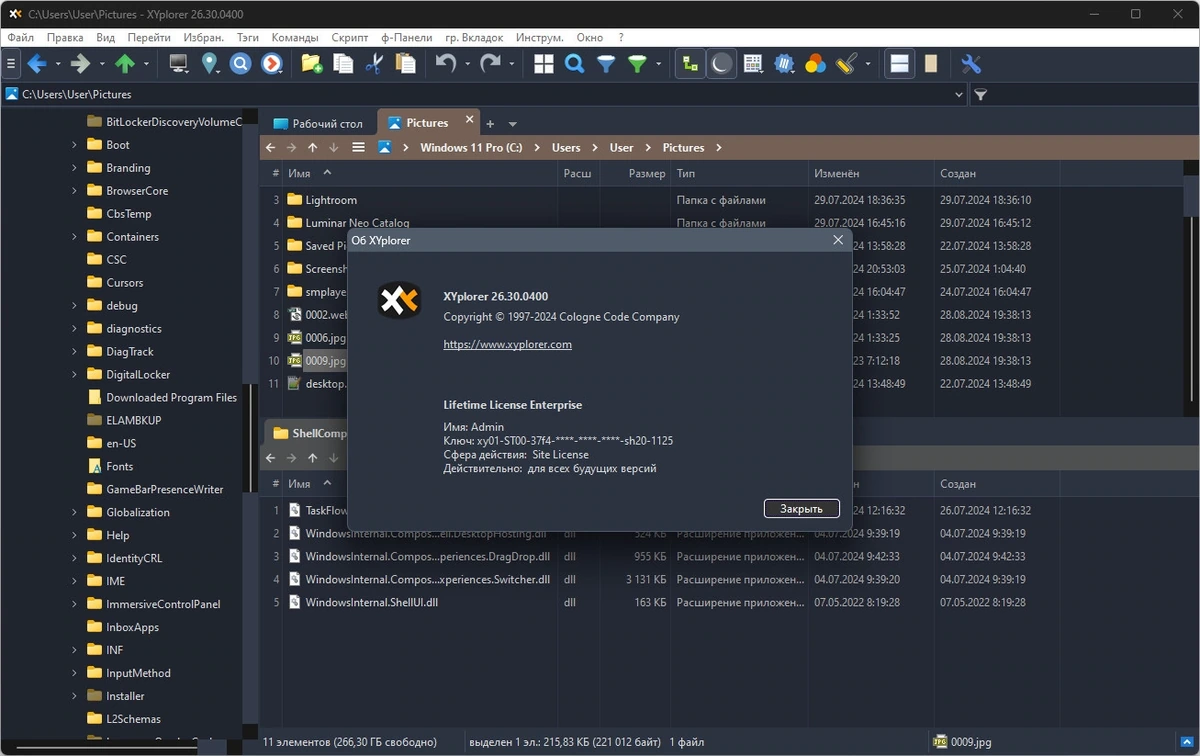Click the Undo arrow icon

(446, 64)
